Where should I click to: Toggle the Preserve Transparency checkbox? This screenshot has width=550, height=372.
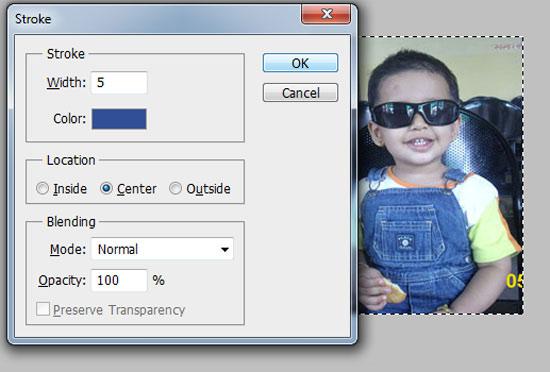click(43, 309)
